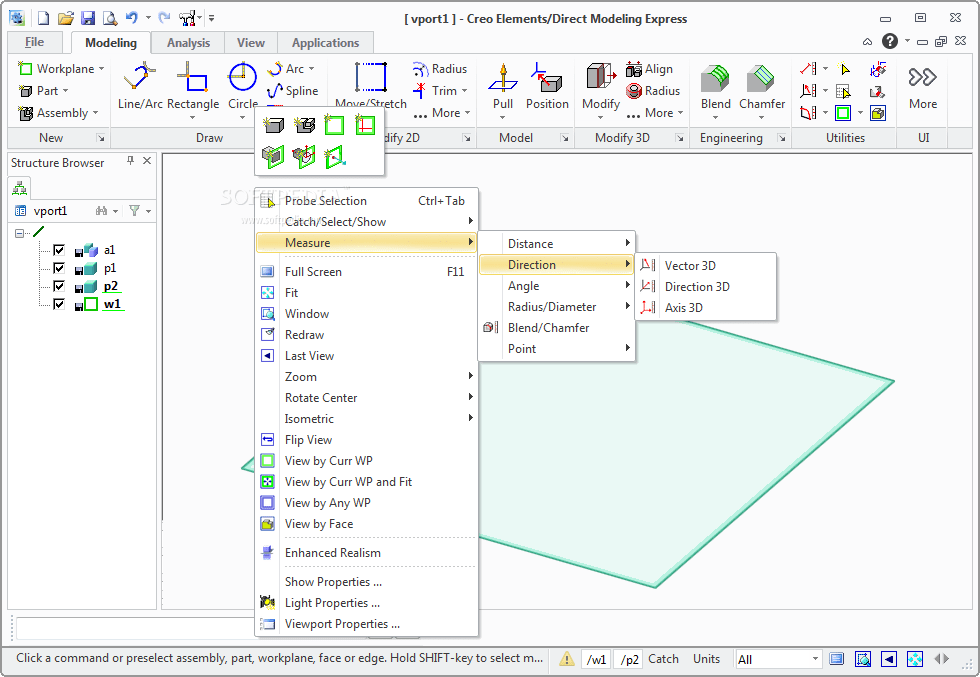The image size is (980, 677).
Task: Select the Circle draw tool
Action: (x=242, y=86)
